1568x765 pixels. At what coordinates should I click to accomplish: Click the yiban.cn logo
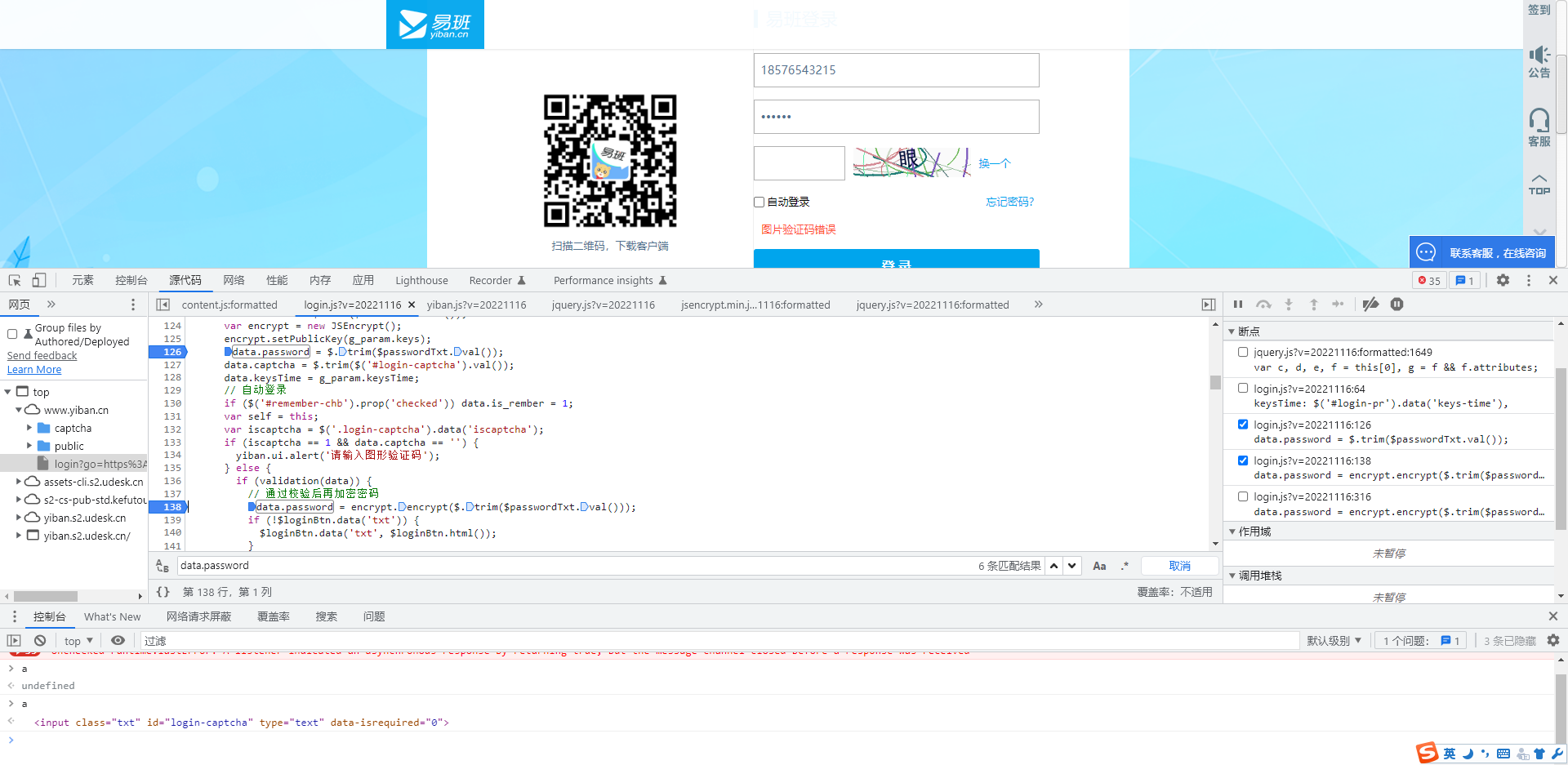pos(435,24)
